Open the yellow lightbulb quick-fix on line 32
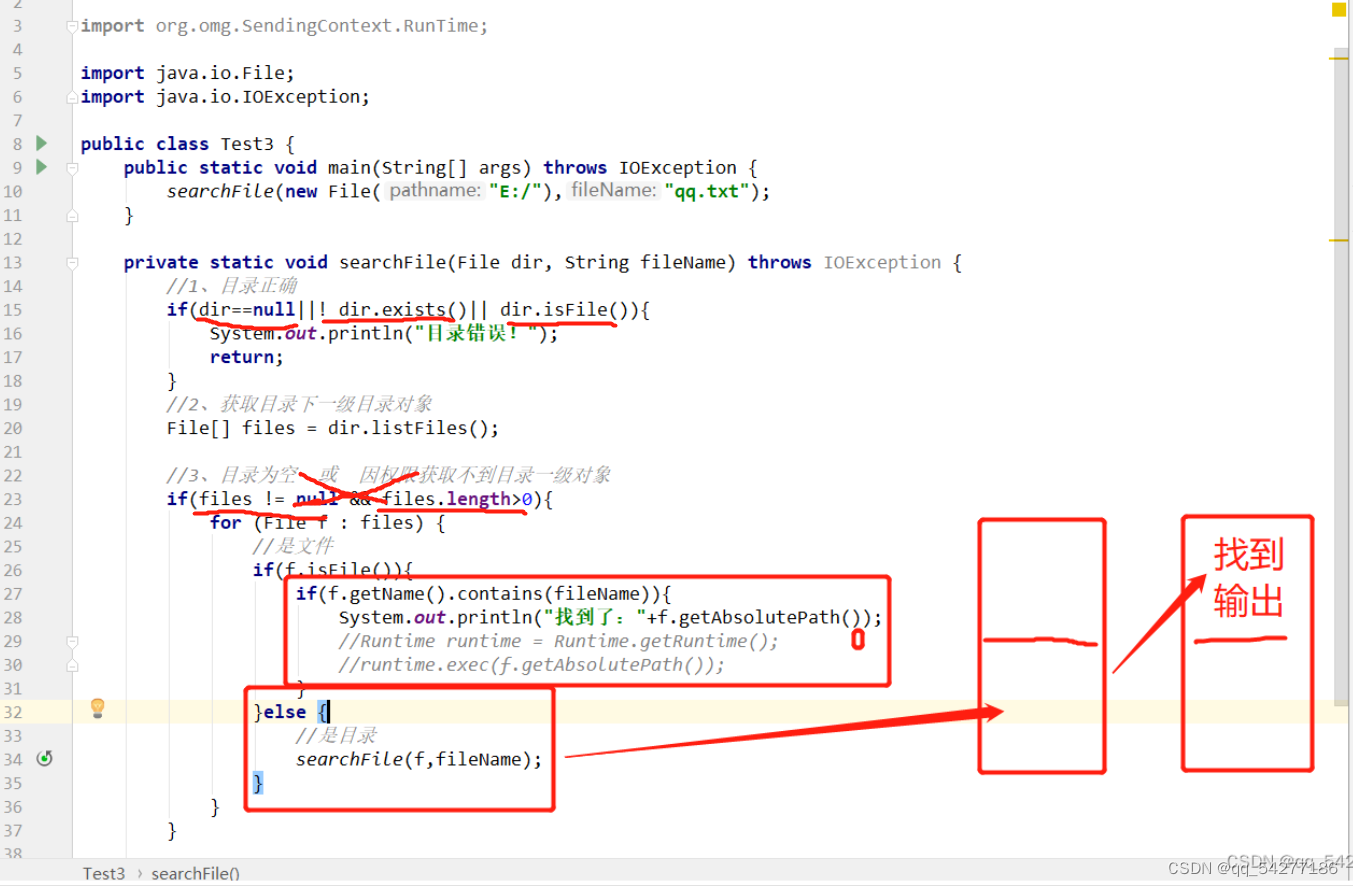Image resolution: width=1353 pixels, height=886 pixels. coord(97,709)
